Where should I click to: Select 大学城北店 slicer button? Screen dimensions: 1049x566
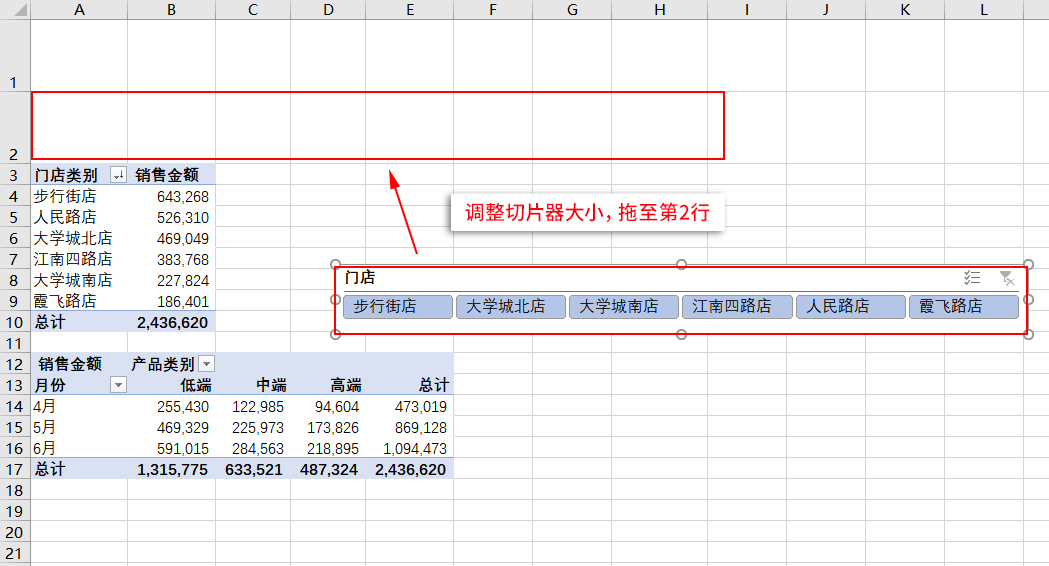point(511,306)
